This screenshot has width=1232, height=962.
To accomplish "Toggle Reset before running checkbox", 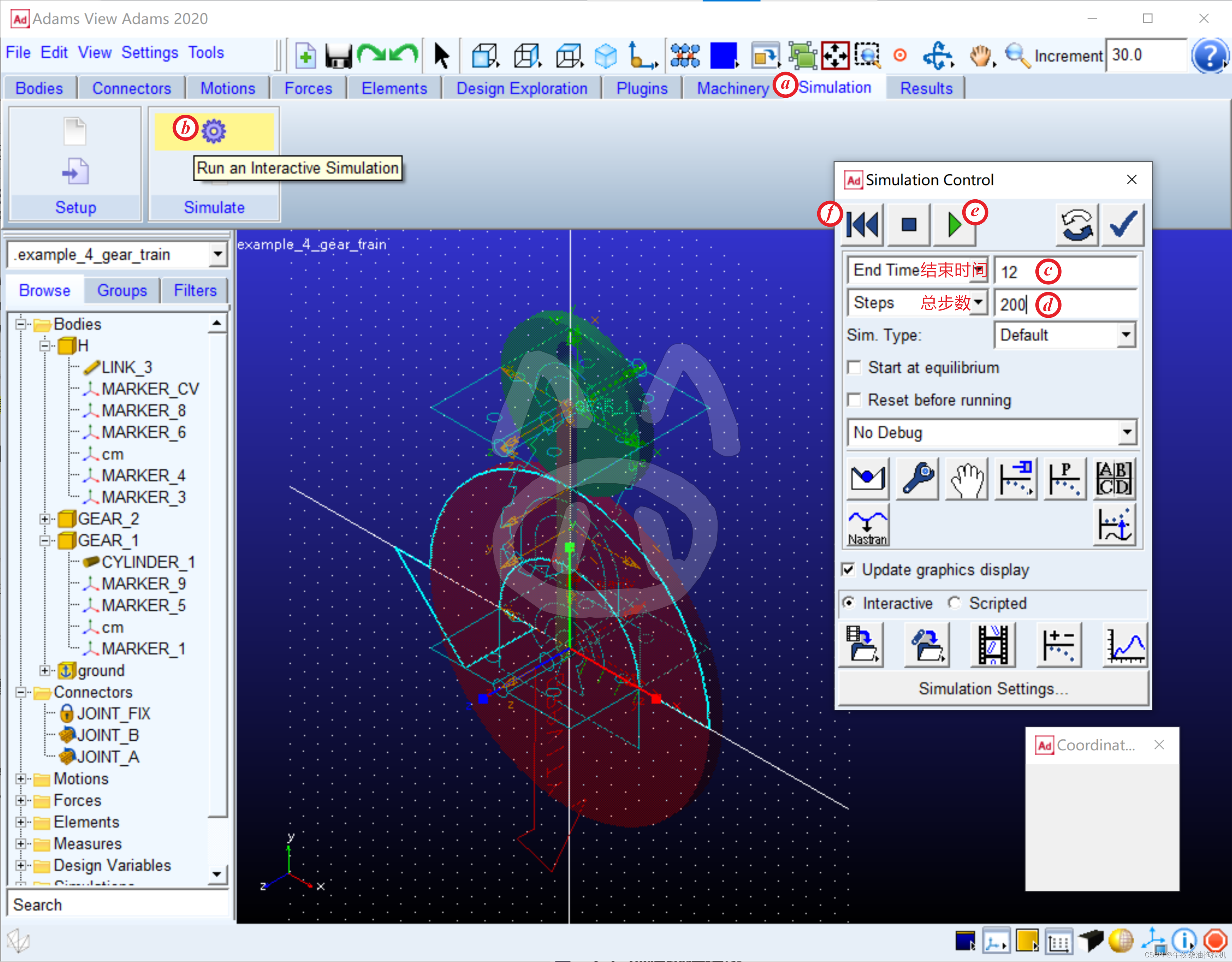I will [855, 400].
